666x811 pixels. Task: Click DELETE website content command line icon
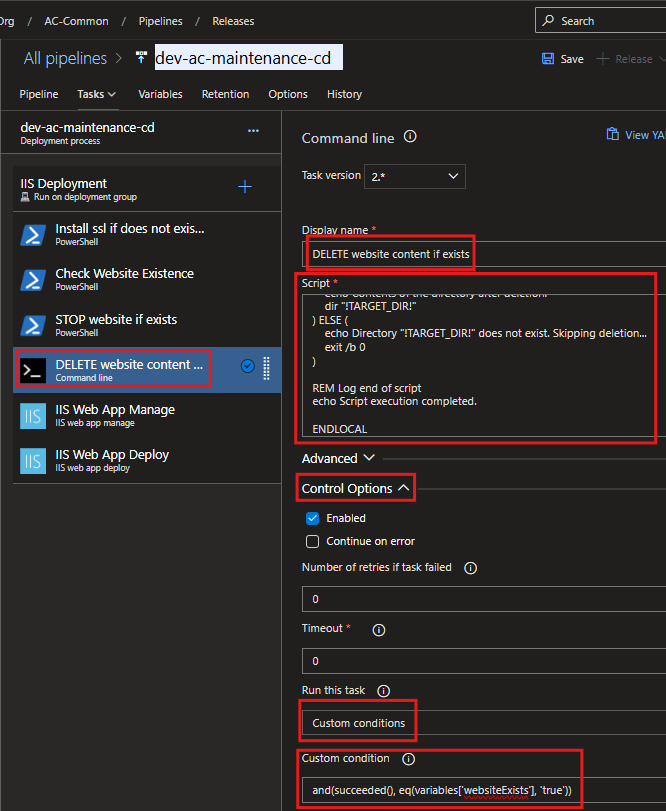pyautogui.click(x=33, y=370)
